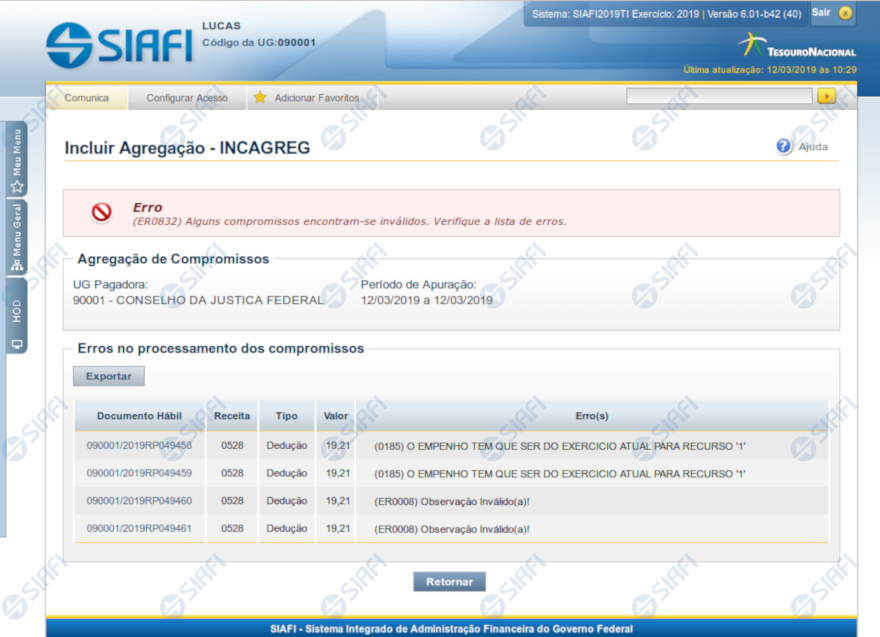This screenshot has height=637, width=880.
Task: Open the Meu Menu side tab
Action: coord(17,160)
